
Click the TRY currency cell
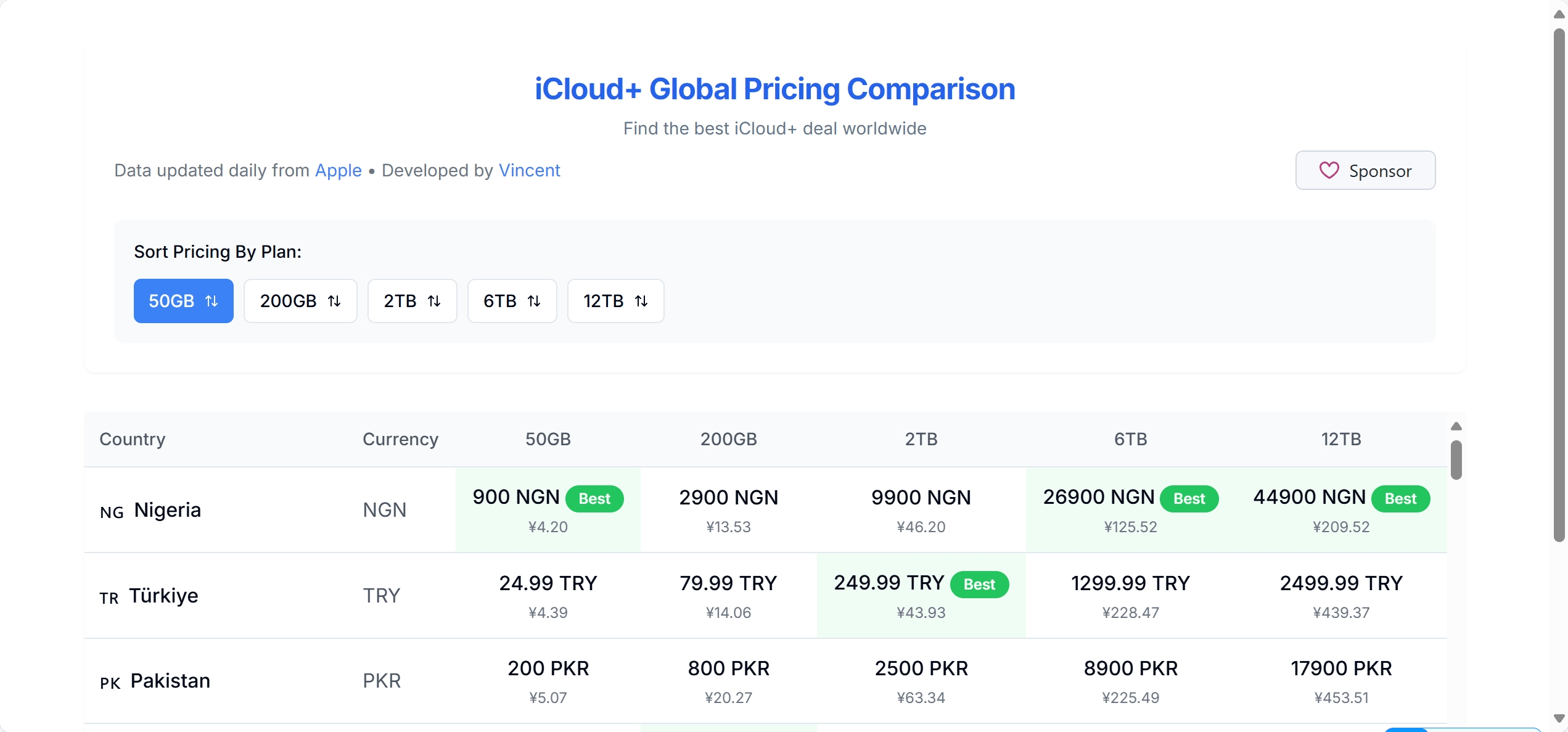pyautogui.click(x=381, y=596)
